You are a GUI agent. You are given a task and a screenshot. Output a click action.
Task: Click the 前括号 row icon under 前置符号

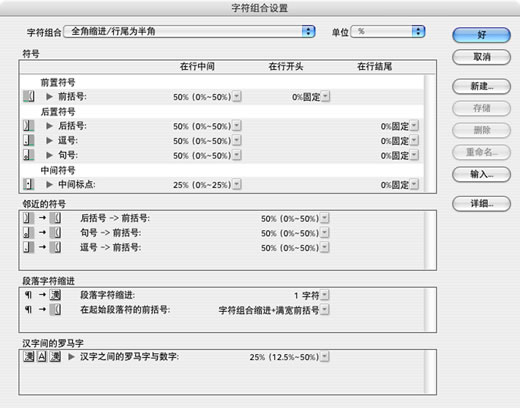click(29, 97)
